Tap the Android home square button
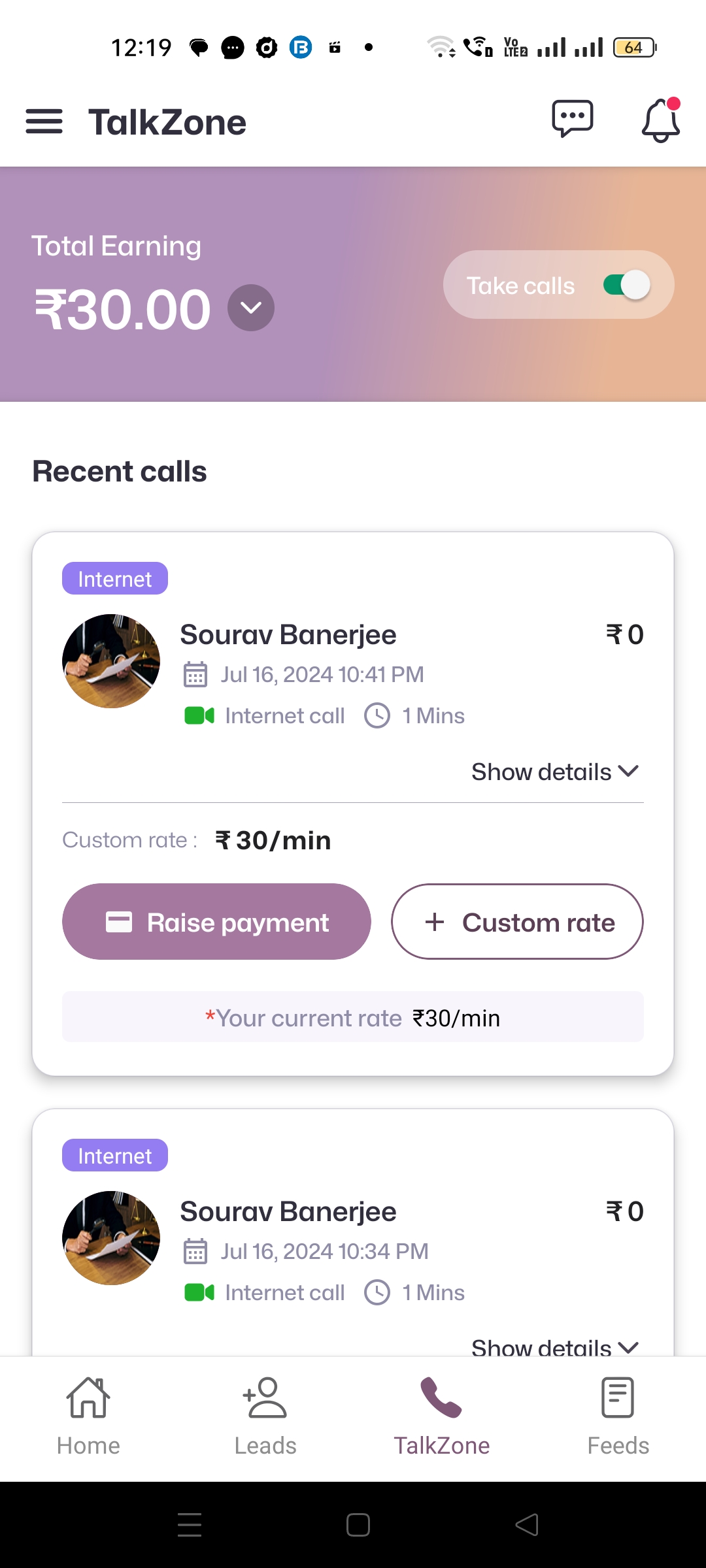The height and width of the screenshot is (1568, 706). coord(358,1525)
